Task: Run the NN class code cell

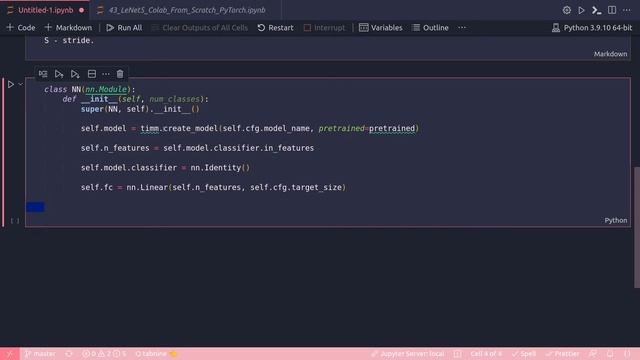Action: point(11,84)
